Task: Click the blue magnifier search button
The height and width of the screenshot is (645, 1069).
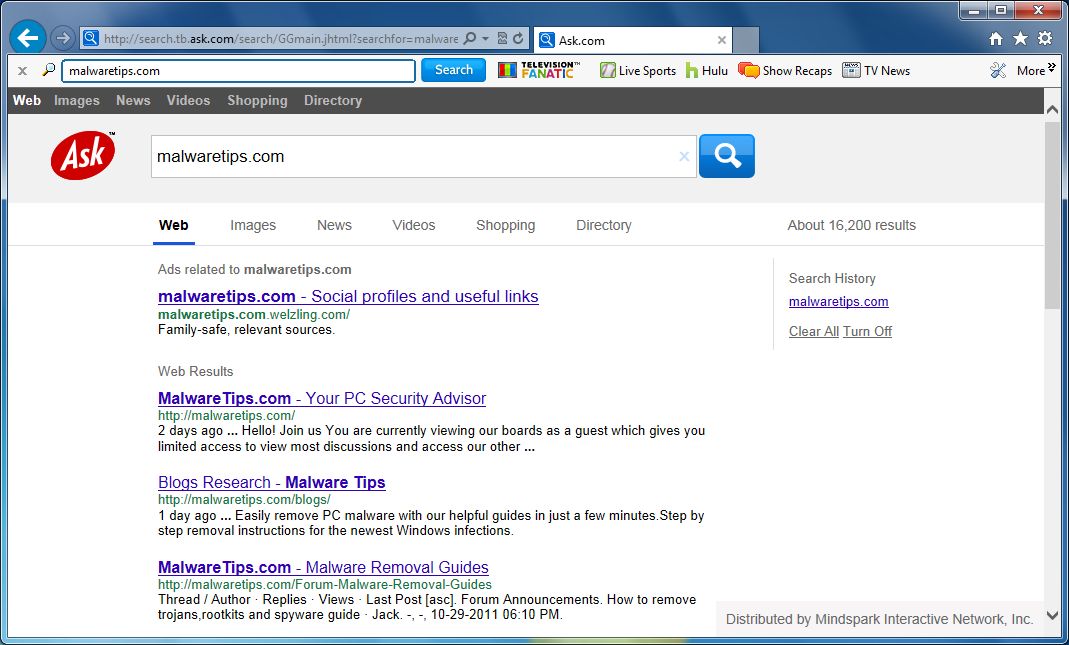Action: (727, 156)
